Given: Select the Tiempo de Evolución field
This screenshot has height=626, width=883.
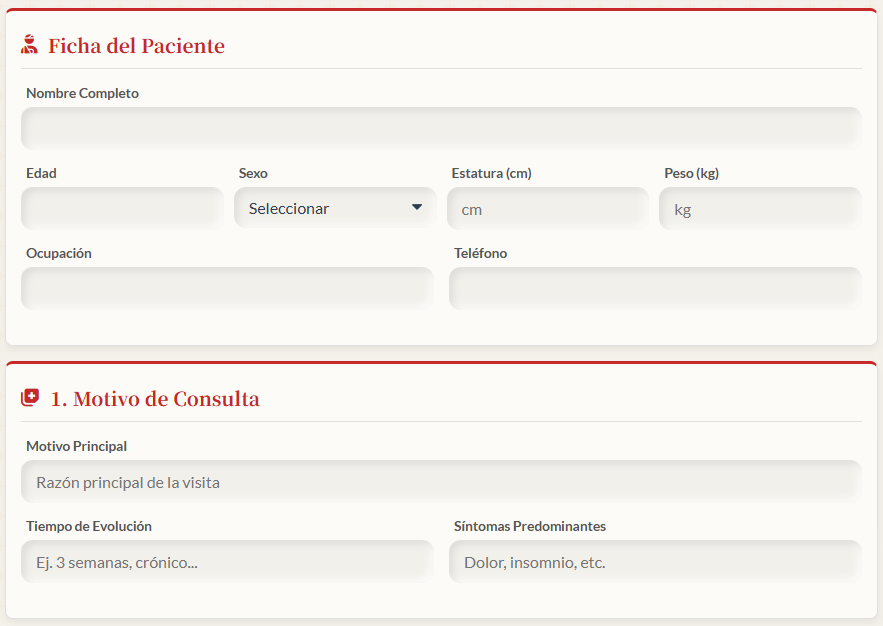Looking at the screenshot, I should (227, 562).
